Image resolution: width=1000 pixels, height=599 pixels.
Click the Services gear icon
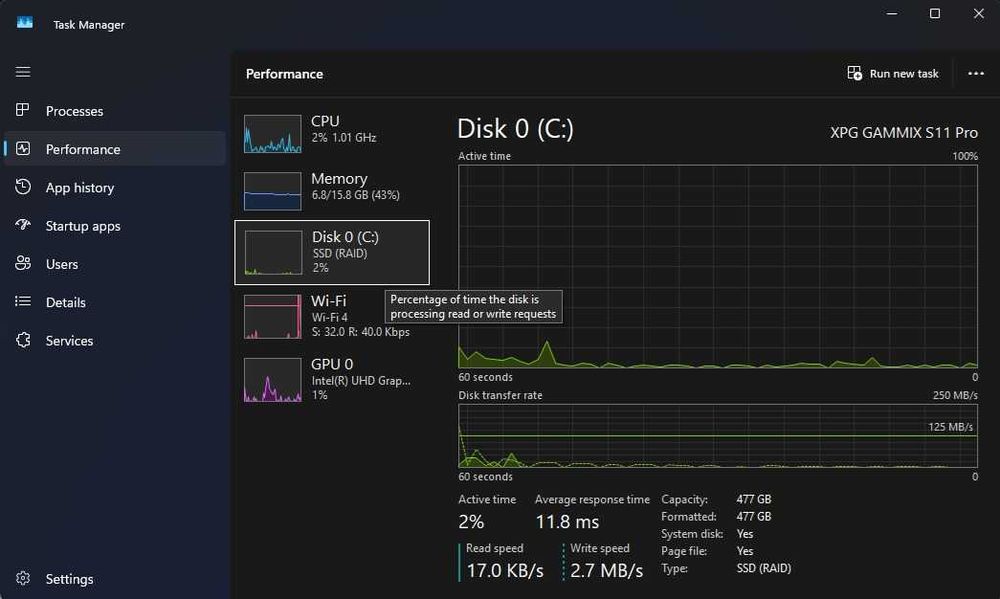tap(23, 341)
